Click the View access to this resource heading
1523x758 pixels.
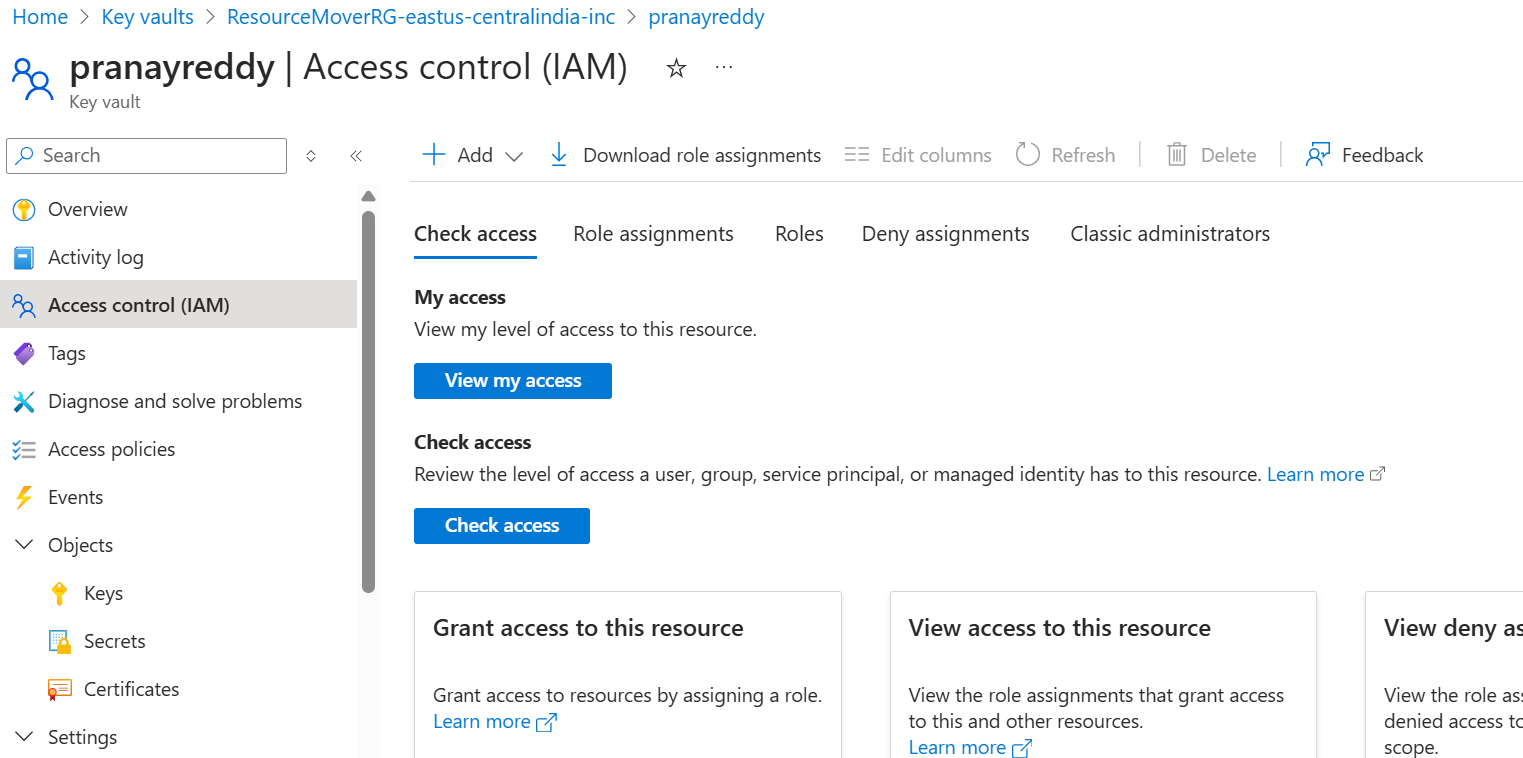click(1060, 628)
